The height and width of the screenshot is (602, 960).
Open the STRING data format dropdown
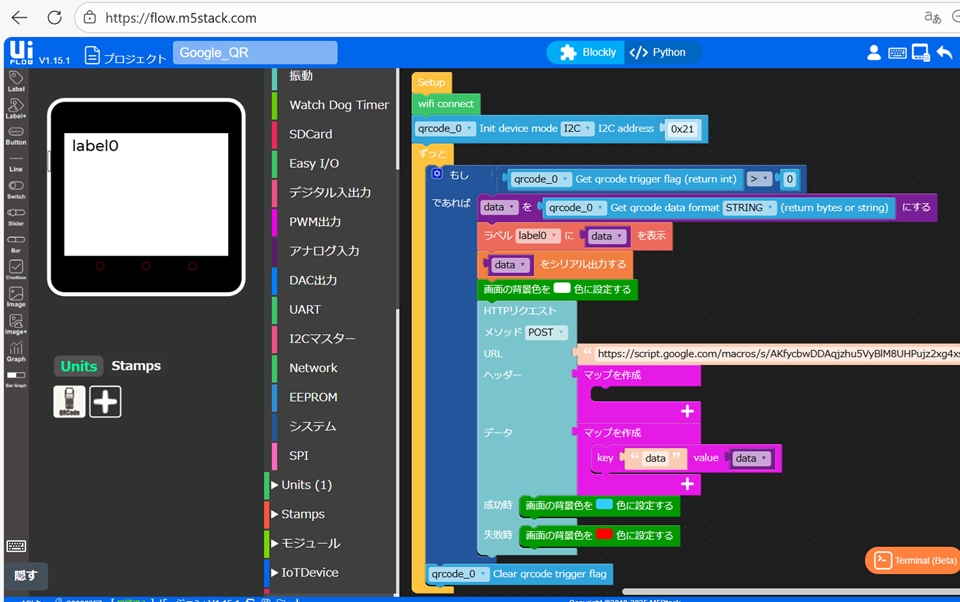point(749,208)
